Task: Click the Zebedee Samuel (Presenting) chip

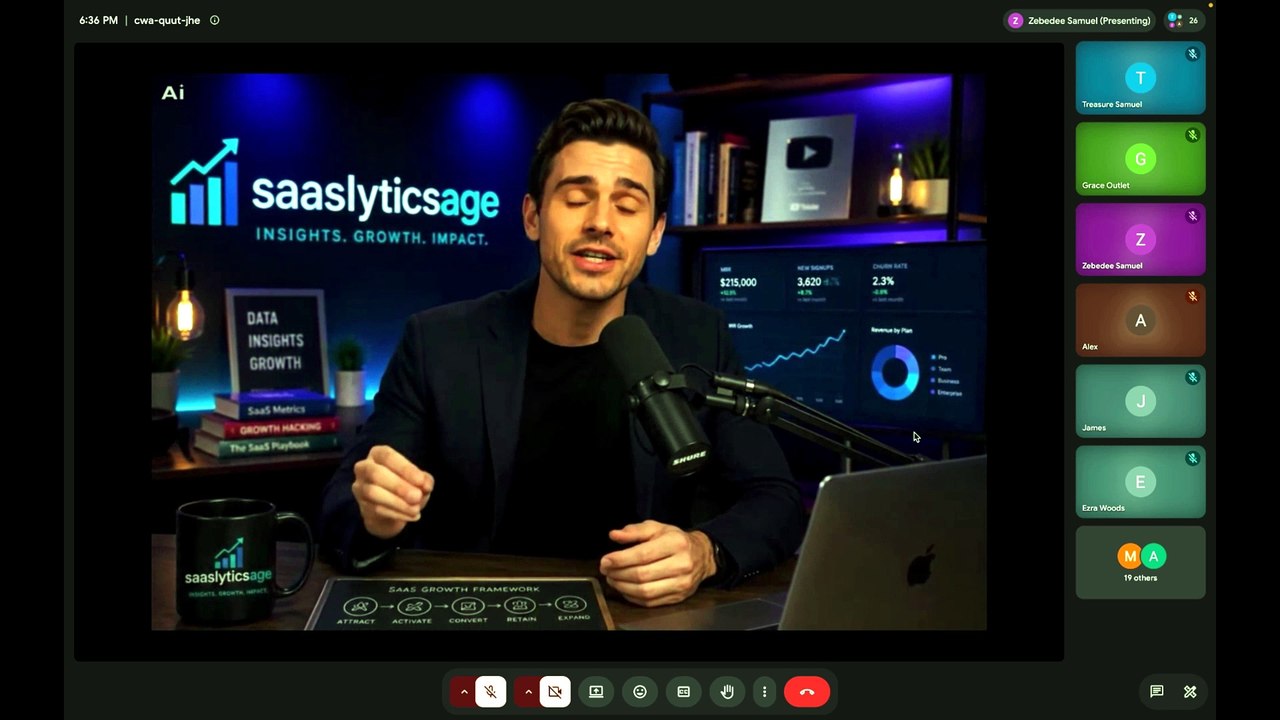Action: [x=1079, y=20]
